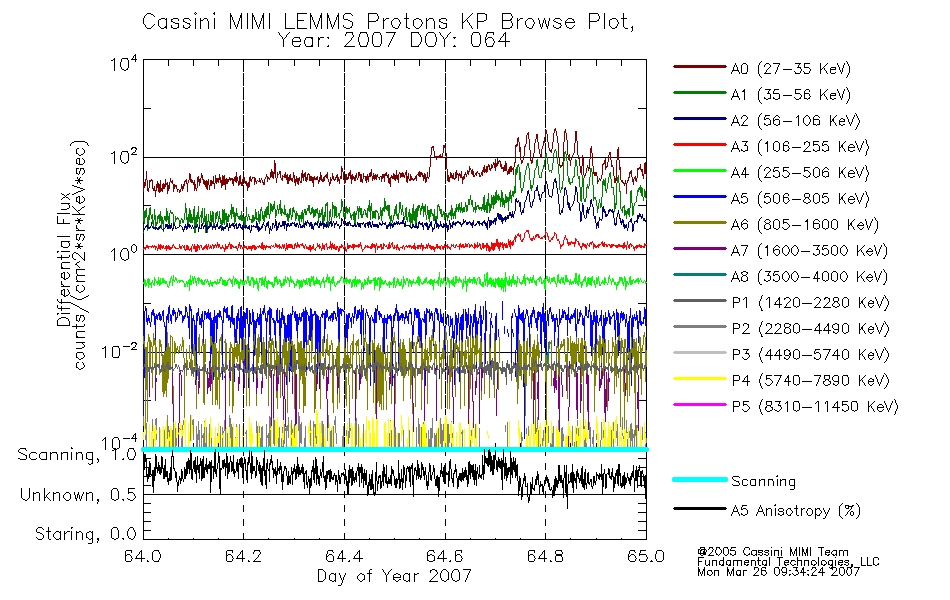Click the 10^2 y-axis tick label

(x=124, y=158)
